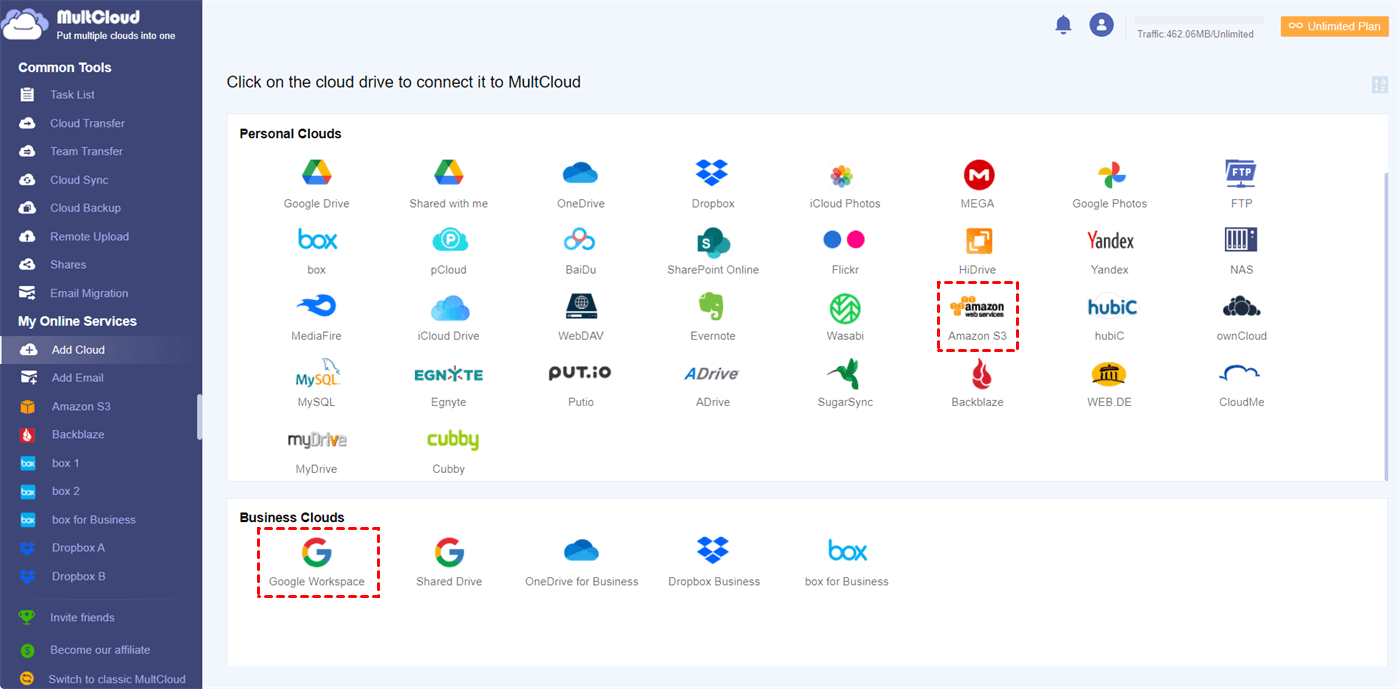This screenshot has height=689, width=1400.
Task: Choose the WebDAV connection icon
Action: coord(581,307)
